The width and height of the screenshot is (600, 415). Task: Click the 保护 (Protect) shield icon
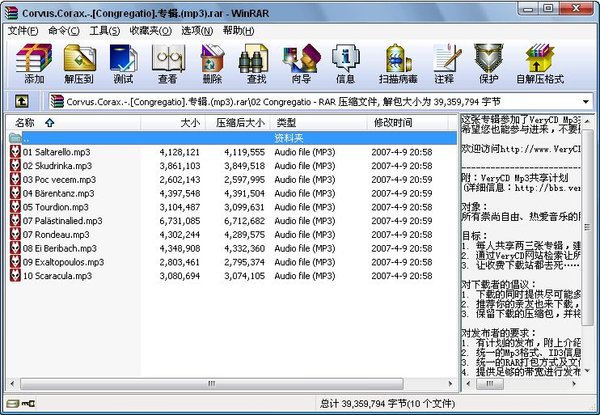(488, 63)
